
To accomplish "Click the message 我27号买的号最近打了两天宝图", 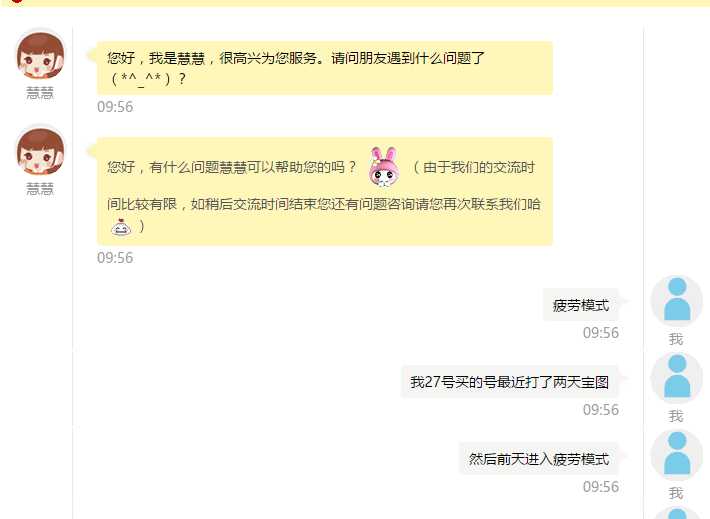I will tap(509, 382).
